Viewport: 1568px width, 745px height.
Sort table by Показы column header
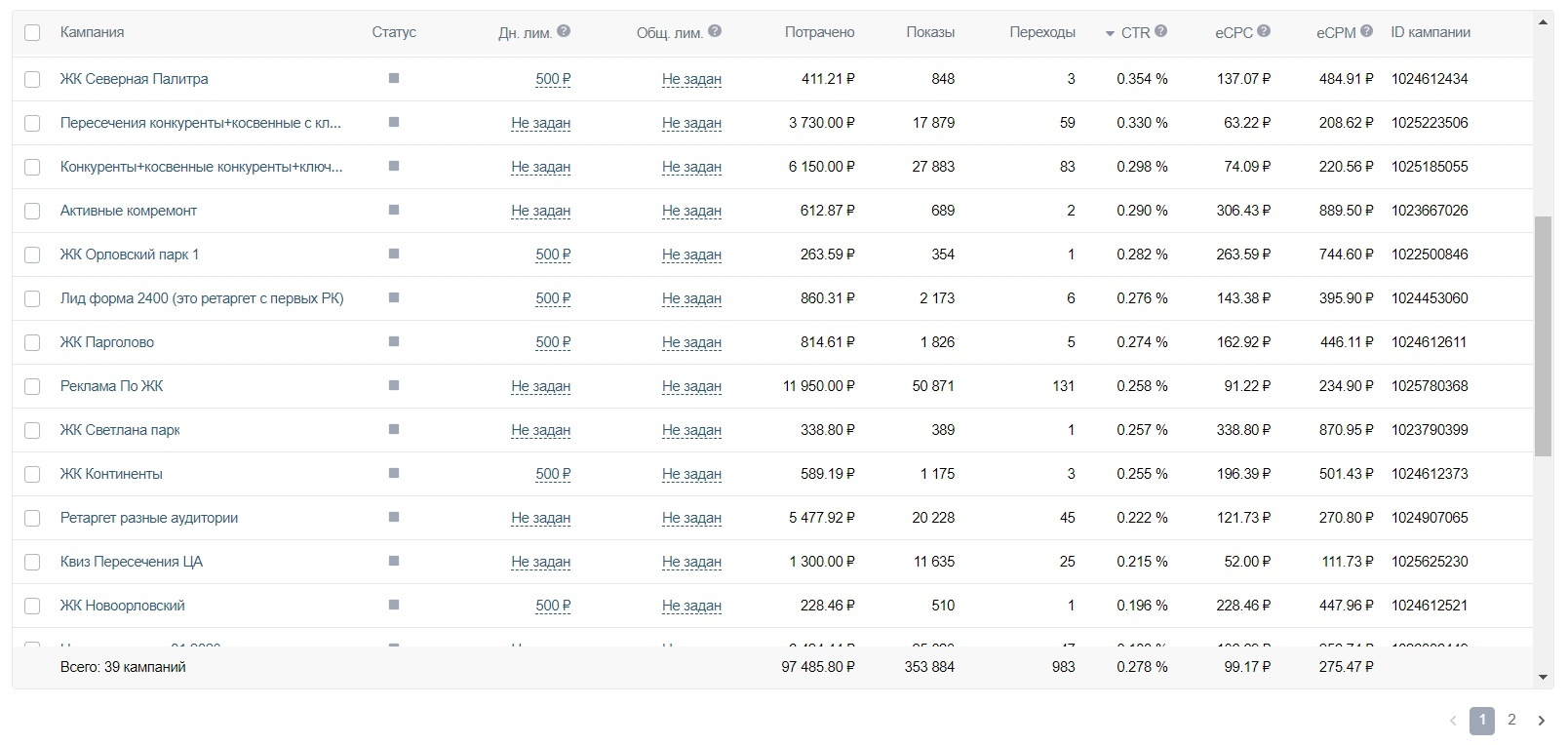coord(930,32)
